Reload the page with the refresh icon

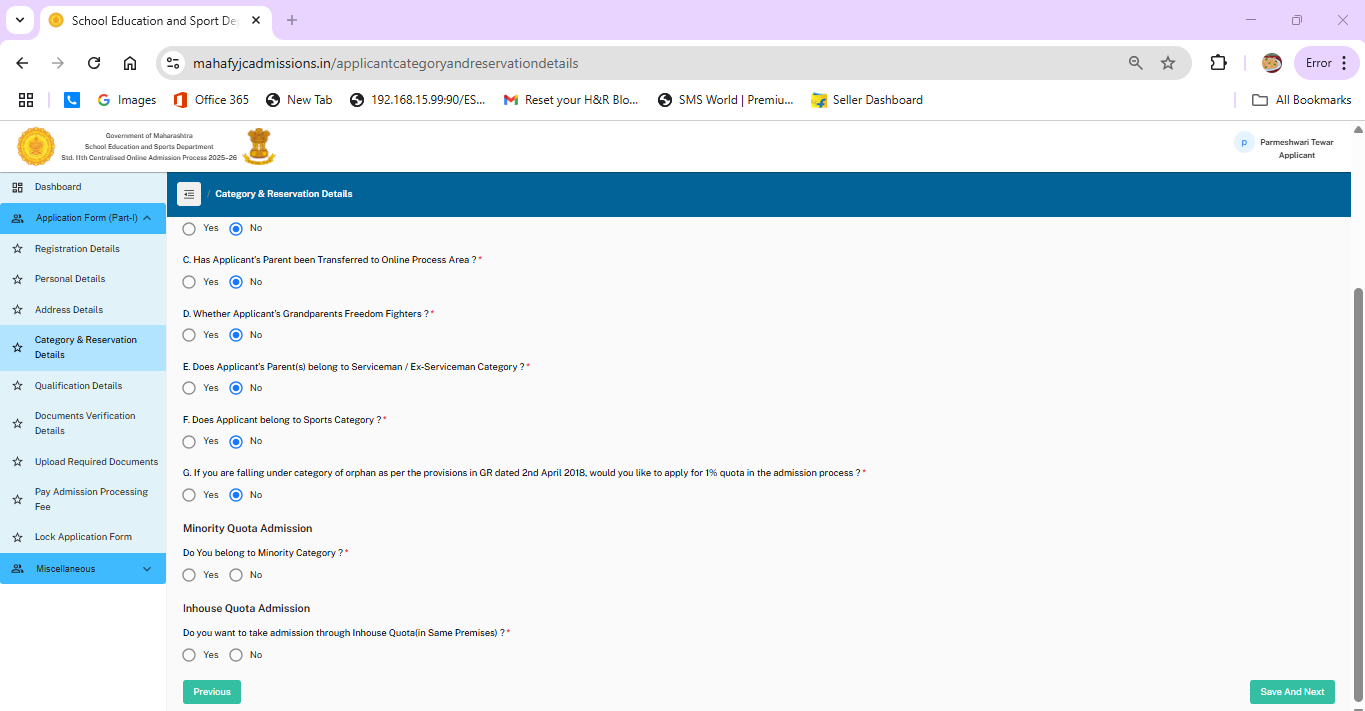94,63
